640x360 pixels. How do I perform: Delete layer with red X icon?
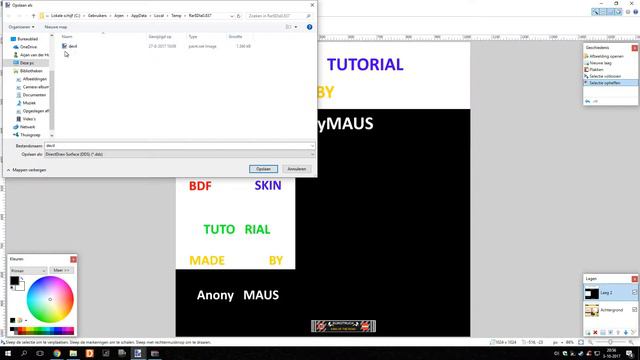(x=595, y=332)
